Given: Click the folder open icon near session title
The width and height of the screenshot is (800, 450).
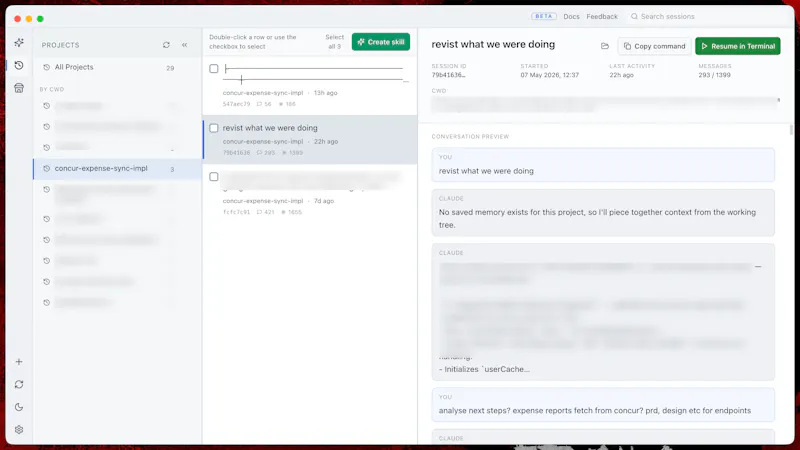Looking at the screenshot, I should [x=605, y=46].
